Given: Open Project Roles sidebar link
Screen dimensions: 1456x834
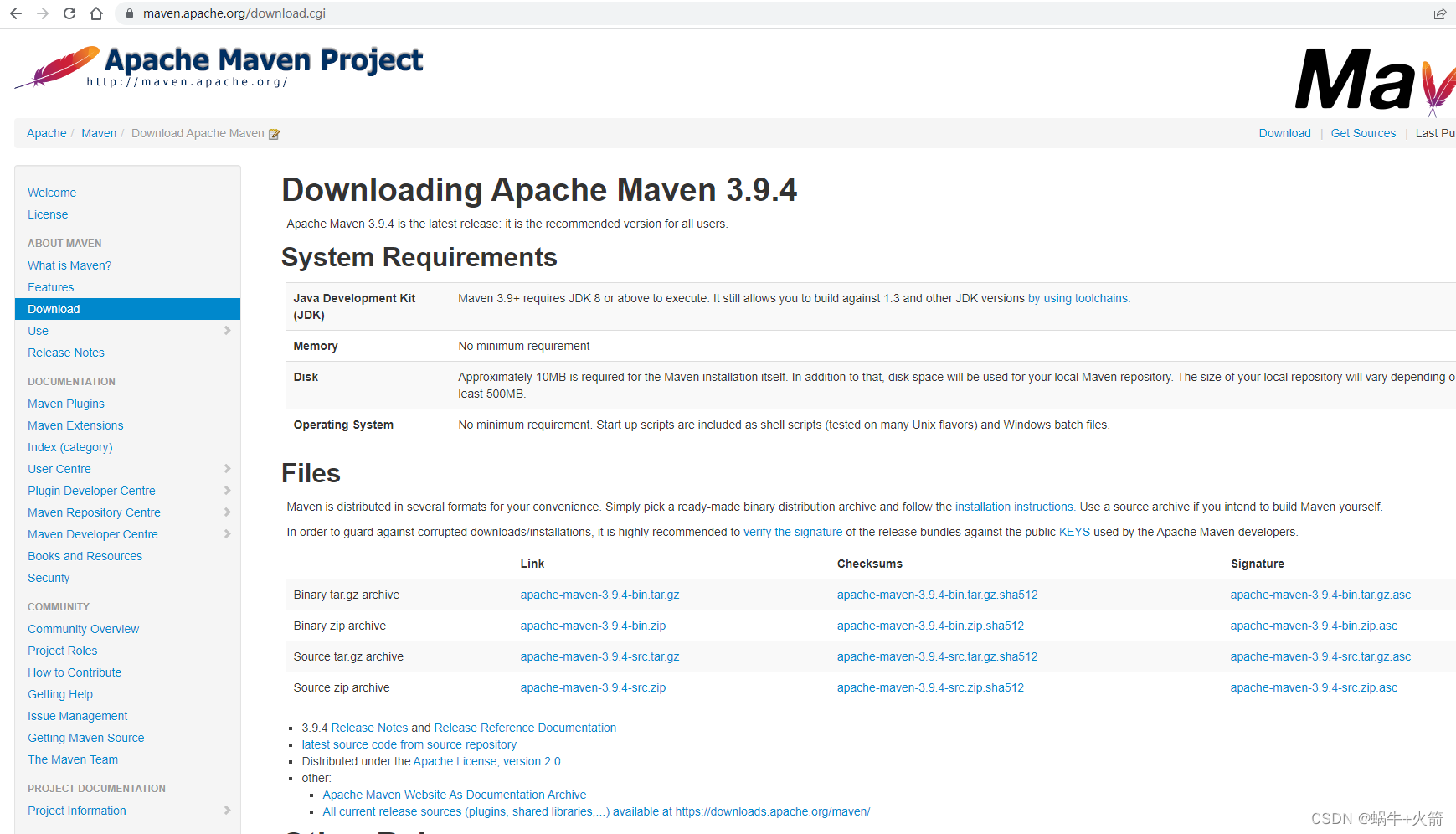Looking at the screenshot, I should tap(63, 651).
